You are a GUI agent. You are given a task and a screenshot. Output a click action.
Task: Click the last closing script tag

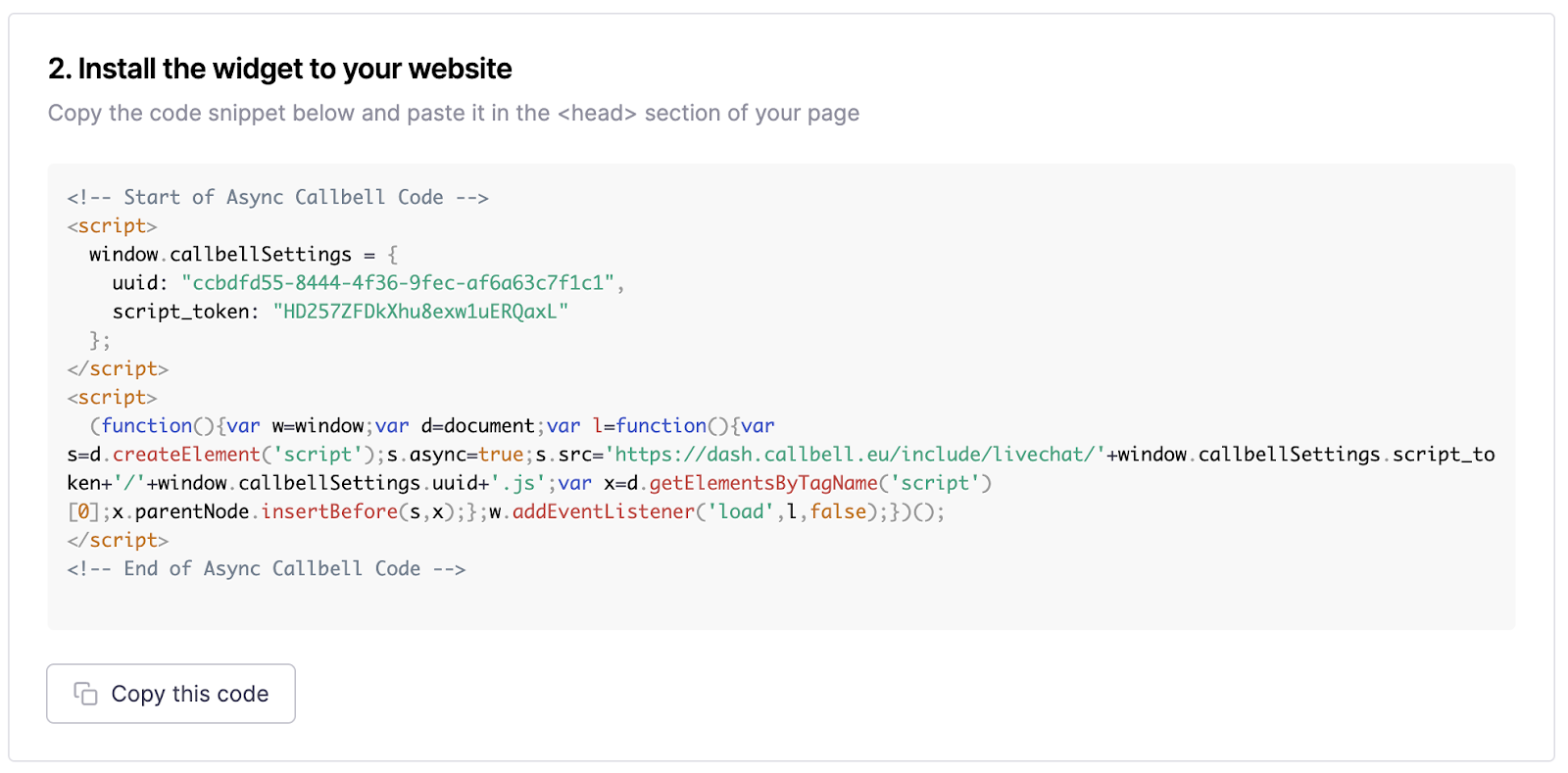pyautogui.click(x=118, y=540)
